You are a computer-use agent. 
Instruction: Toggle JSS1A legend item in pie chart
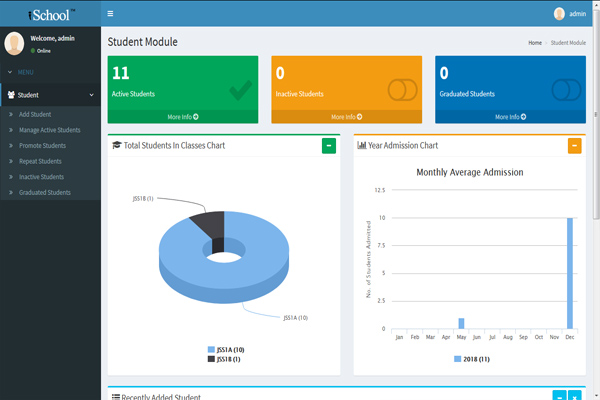pyautogui.click(x=224, y=349)
